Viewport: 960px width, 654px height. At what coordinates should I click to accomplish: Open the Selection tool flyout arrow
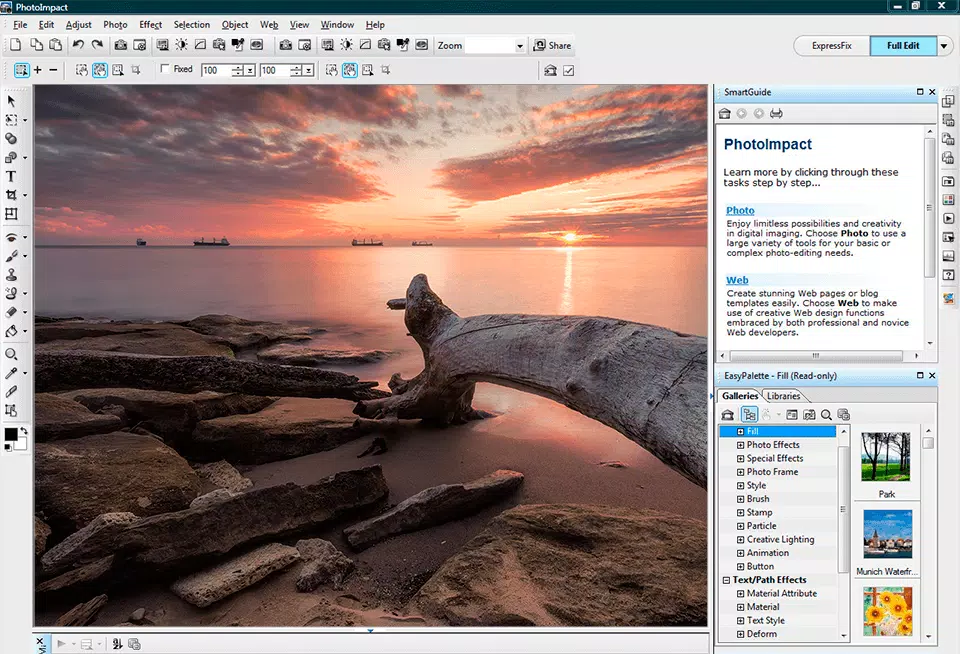(24, 121)
